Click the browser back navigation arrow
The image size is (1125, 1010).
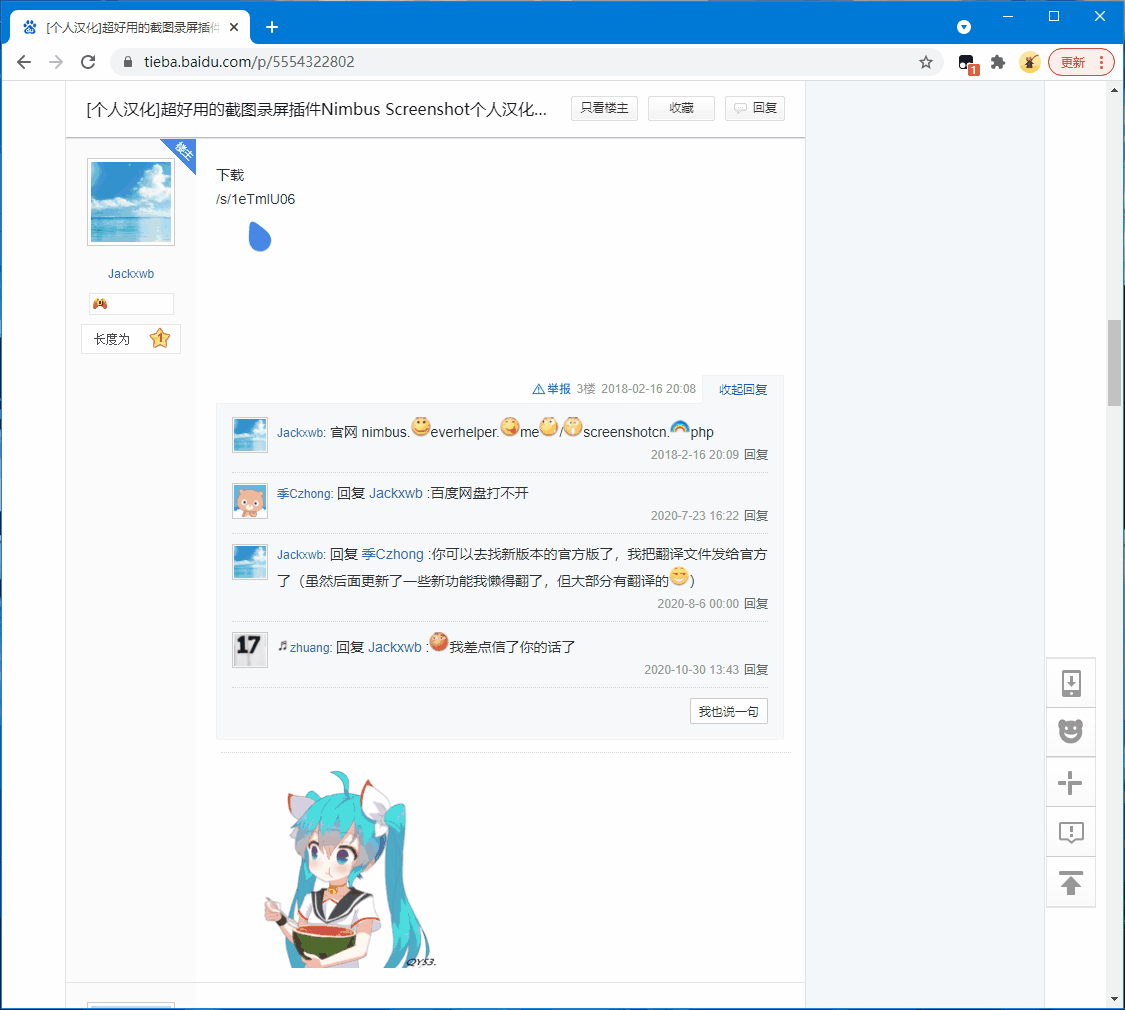pyautogui.click(x=24, y=61)
